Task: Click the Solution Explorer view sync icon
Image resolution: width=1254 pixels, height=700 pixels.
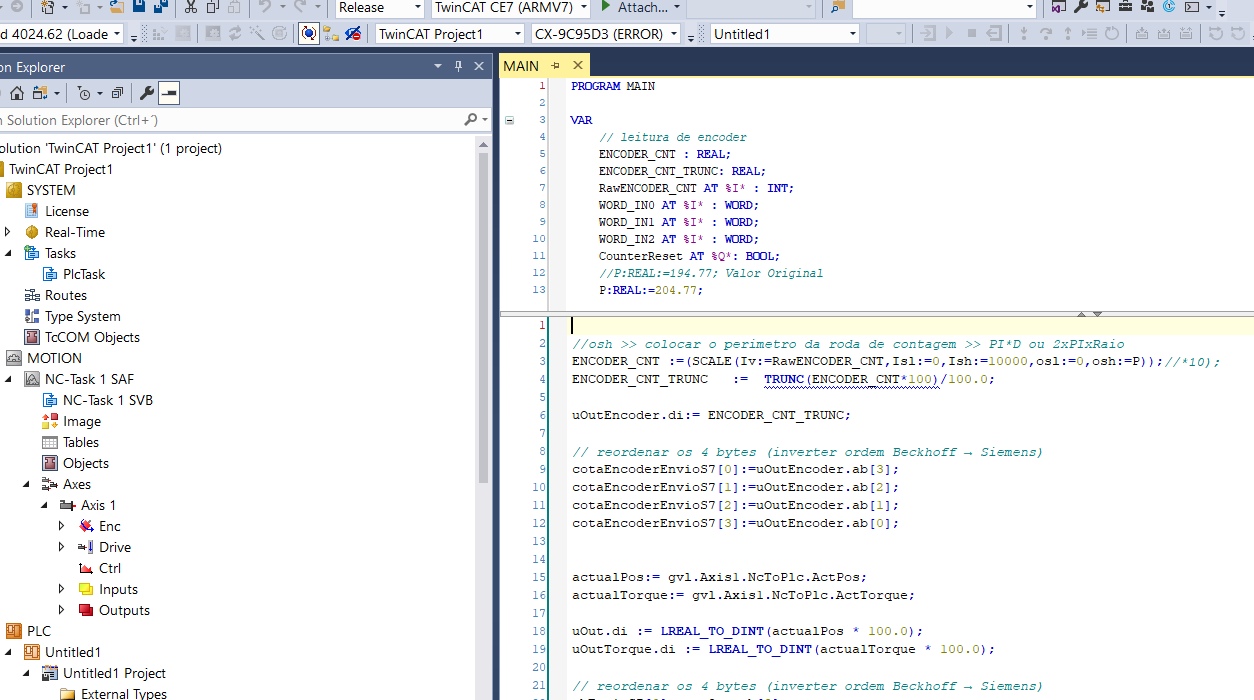Action: point(40,93)
